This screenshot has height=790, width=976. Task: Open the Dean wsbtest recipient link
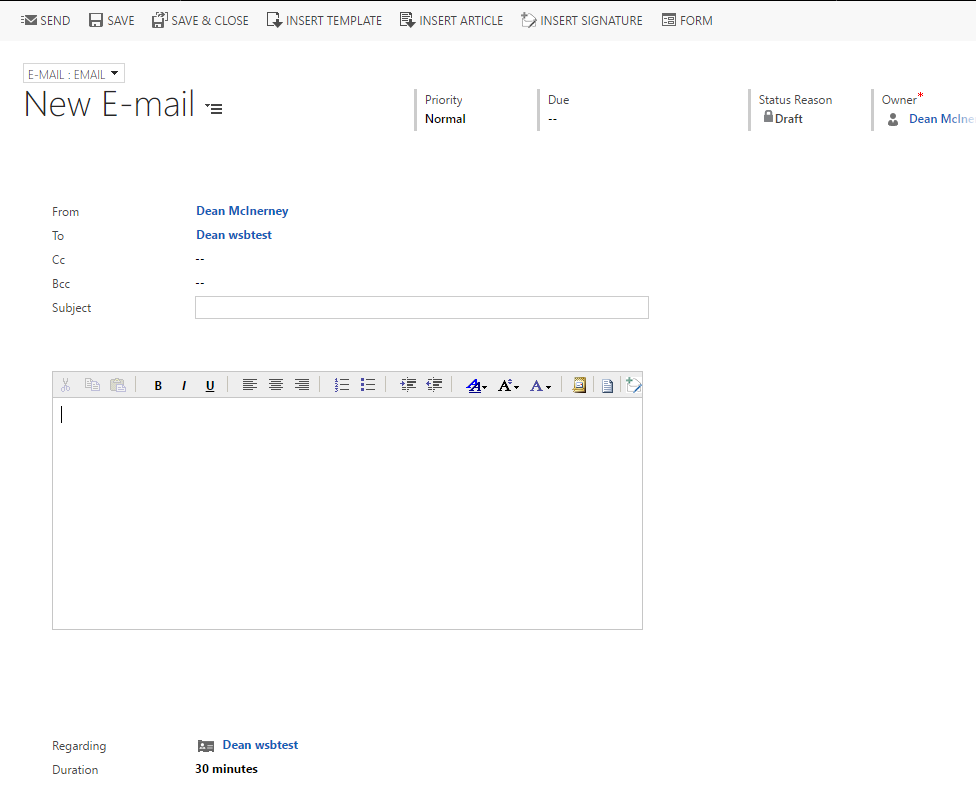pos(234,235)
